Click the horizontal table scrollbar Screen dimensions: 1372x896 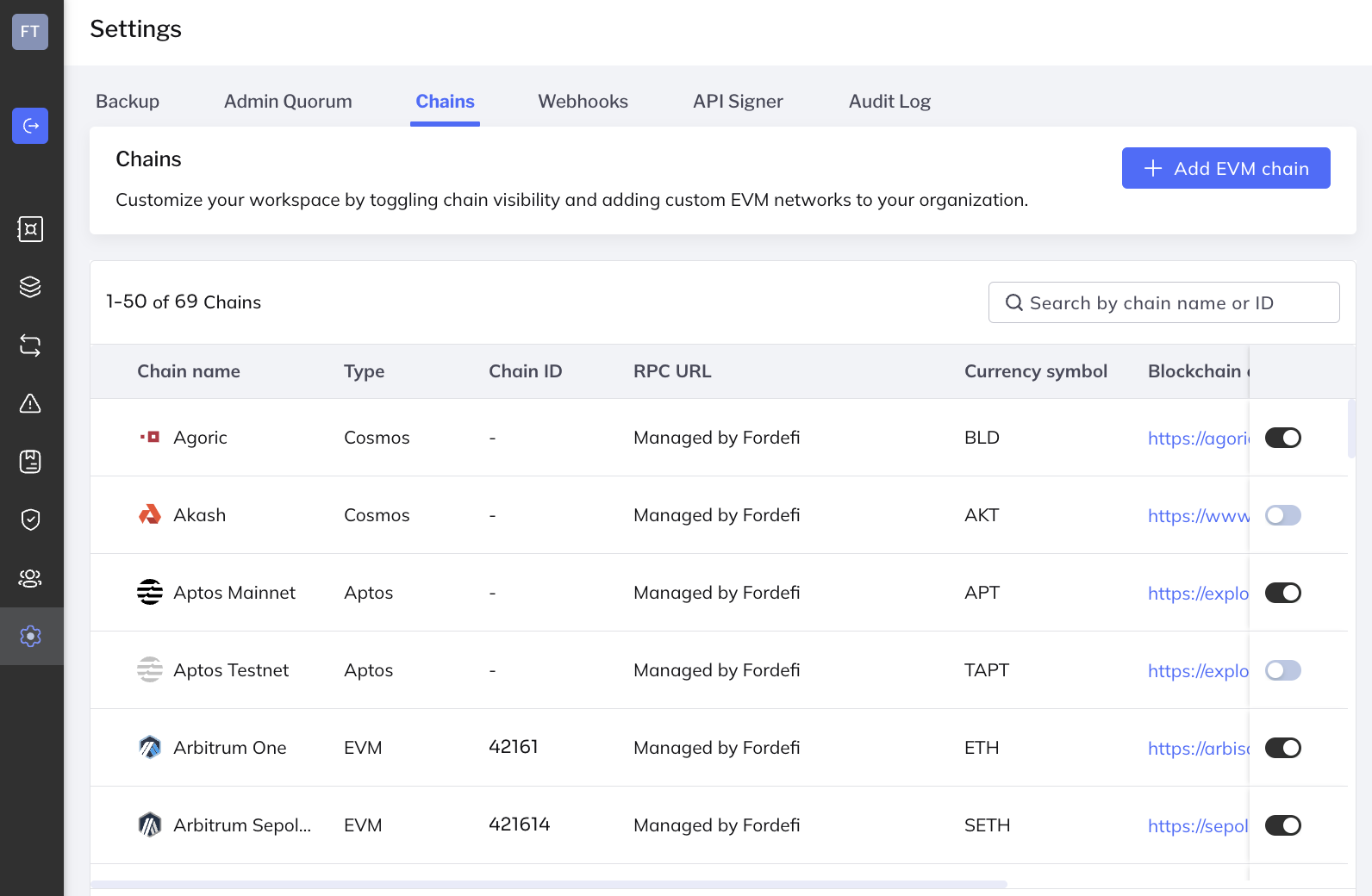click(x=548, y=884)
